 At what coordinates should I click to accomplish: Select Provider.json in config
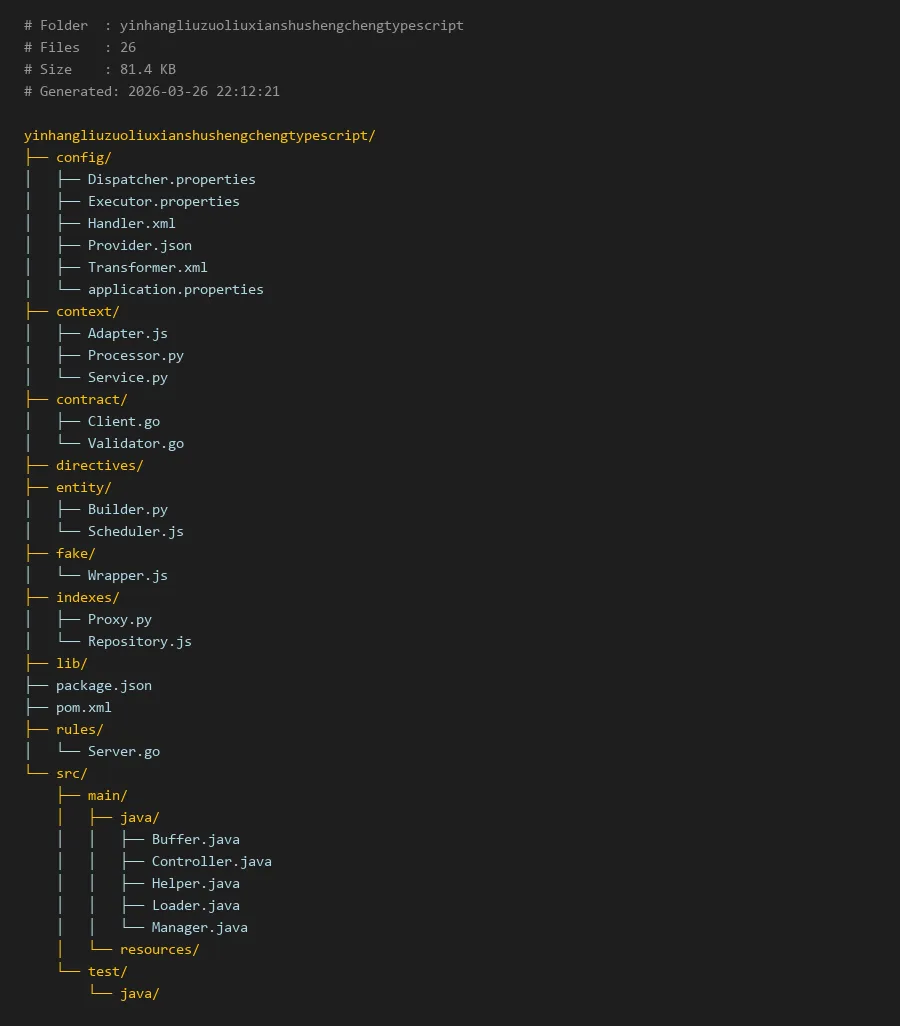(x=139, y=245)
